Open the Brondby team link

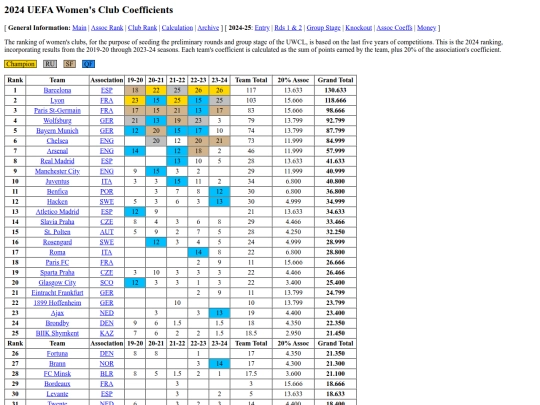pos(57,323)
